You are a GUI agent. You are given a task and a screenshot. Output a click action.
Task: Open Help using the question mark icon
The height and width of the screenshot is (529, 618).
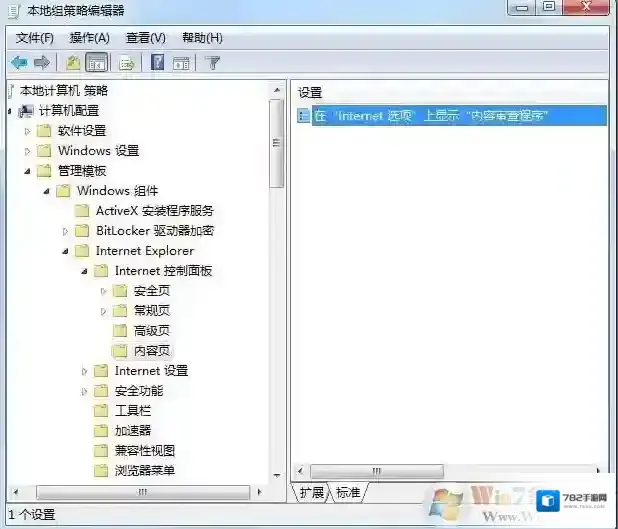tap(158, 62)
